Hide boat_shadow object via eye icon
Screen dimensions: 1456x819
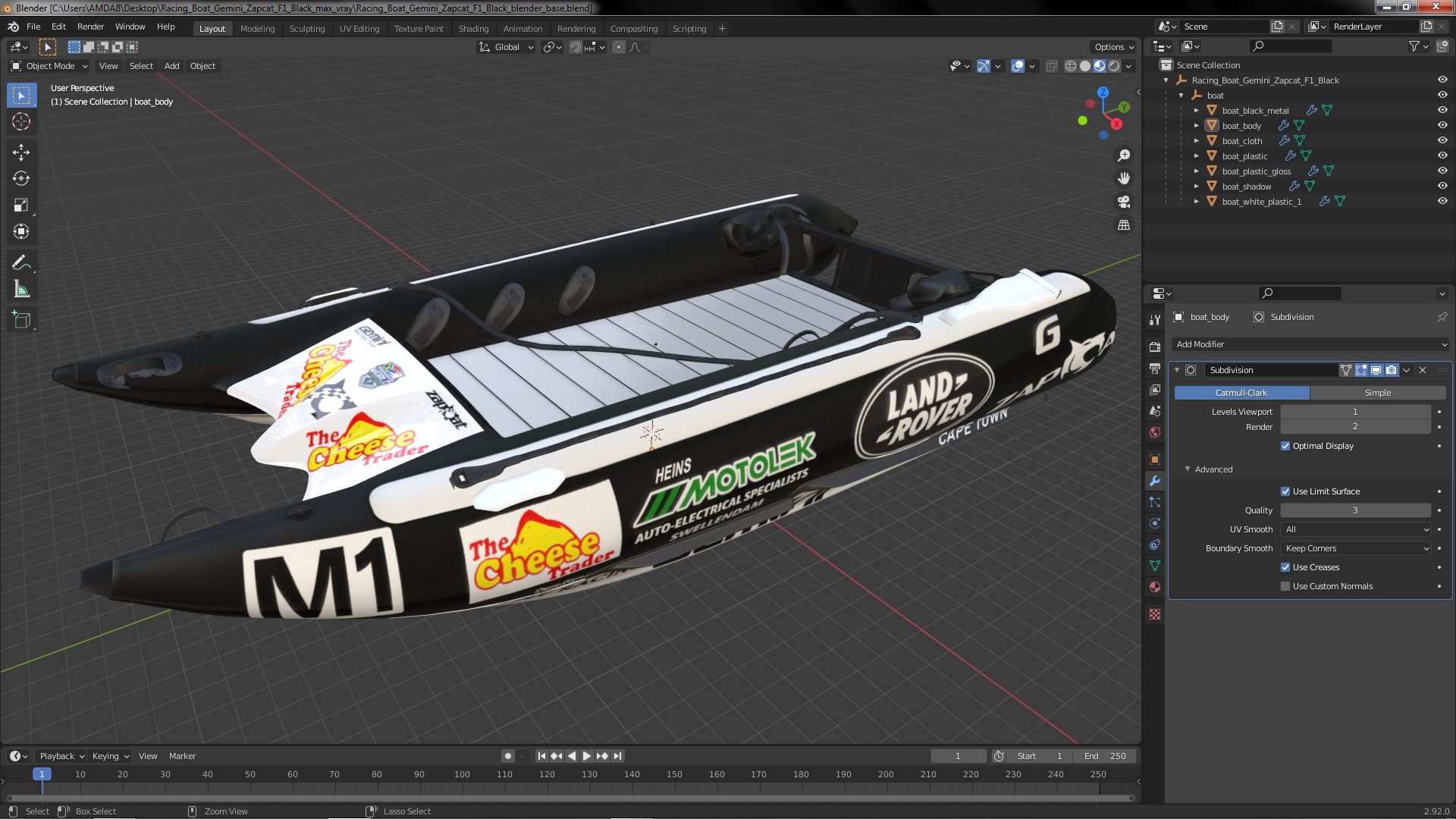click(x=1442, y=186)
